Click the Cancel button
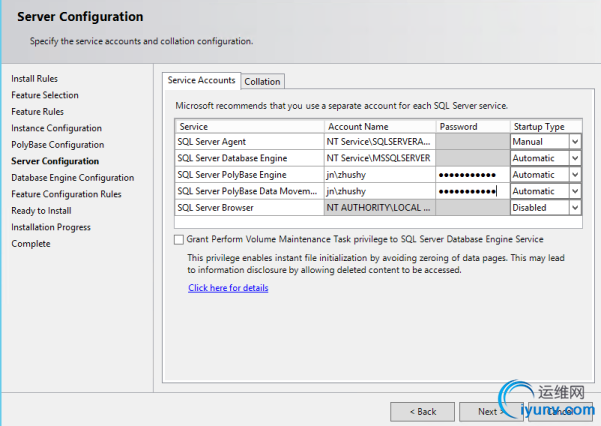601x426 pixels. [560, 411]
